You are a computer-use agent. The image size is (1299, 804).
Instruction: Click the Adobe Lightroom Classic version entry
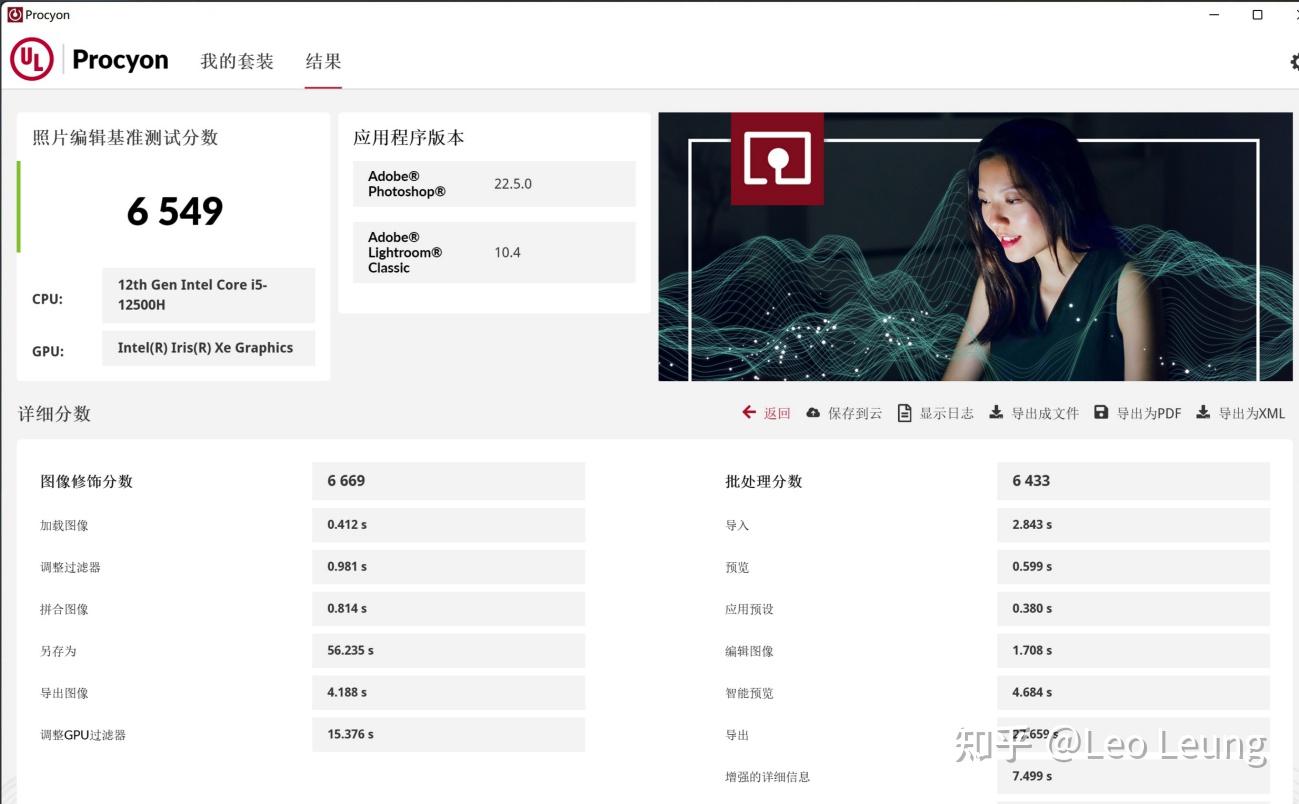click(x=493, y=252)
